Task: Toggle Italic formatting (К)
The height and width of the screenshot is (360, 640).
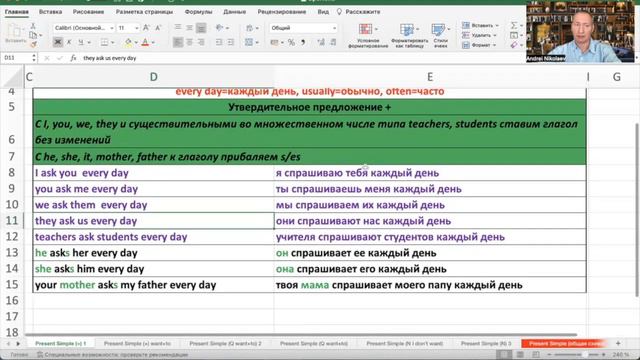Action: (x=69, y=42)
